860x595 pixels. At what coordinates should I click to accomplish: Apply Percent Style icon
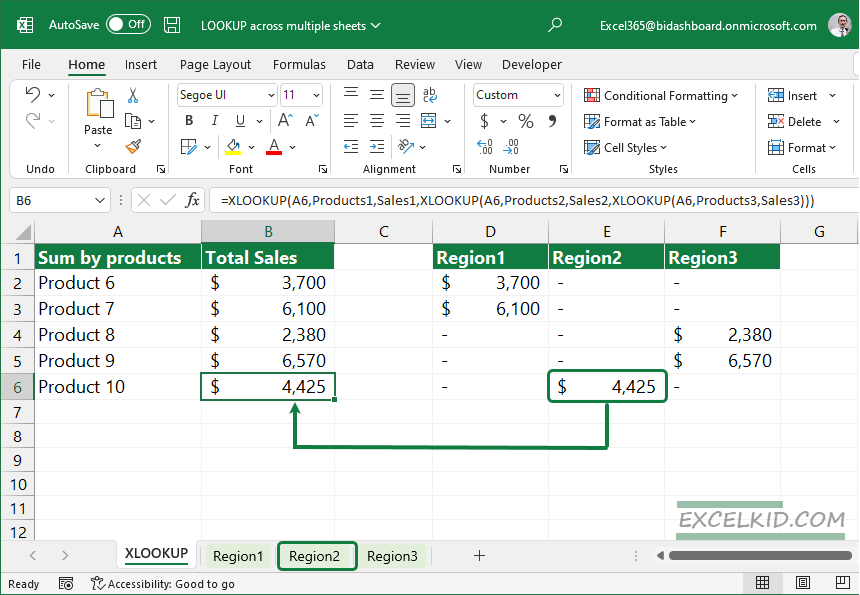[x=526, y=121]
